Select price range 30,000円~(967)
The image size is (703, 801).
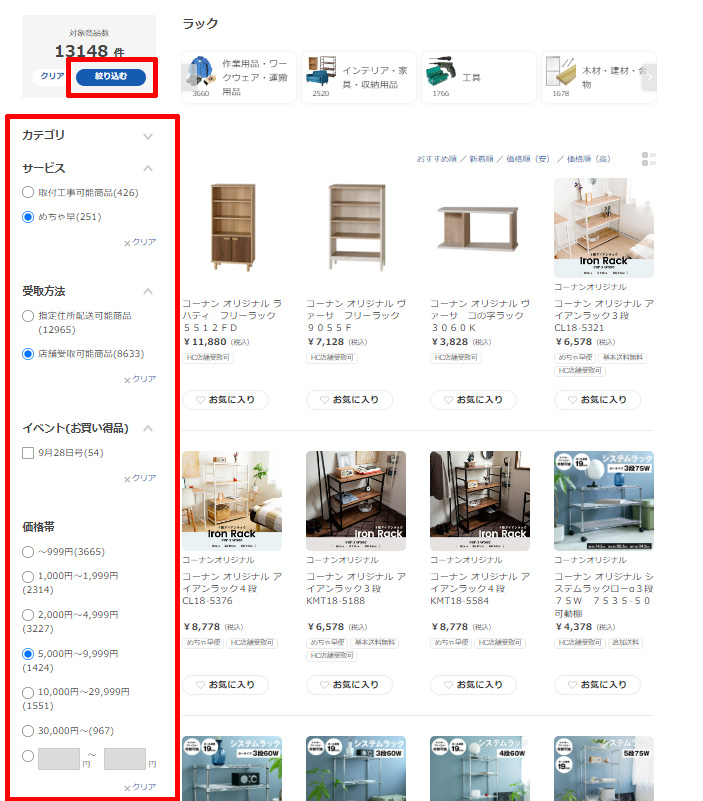28,731
